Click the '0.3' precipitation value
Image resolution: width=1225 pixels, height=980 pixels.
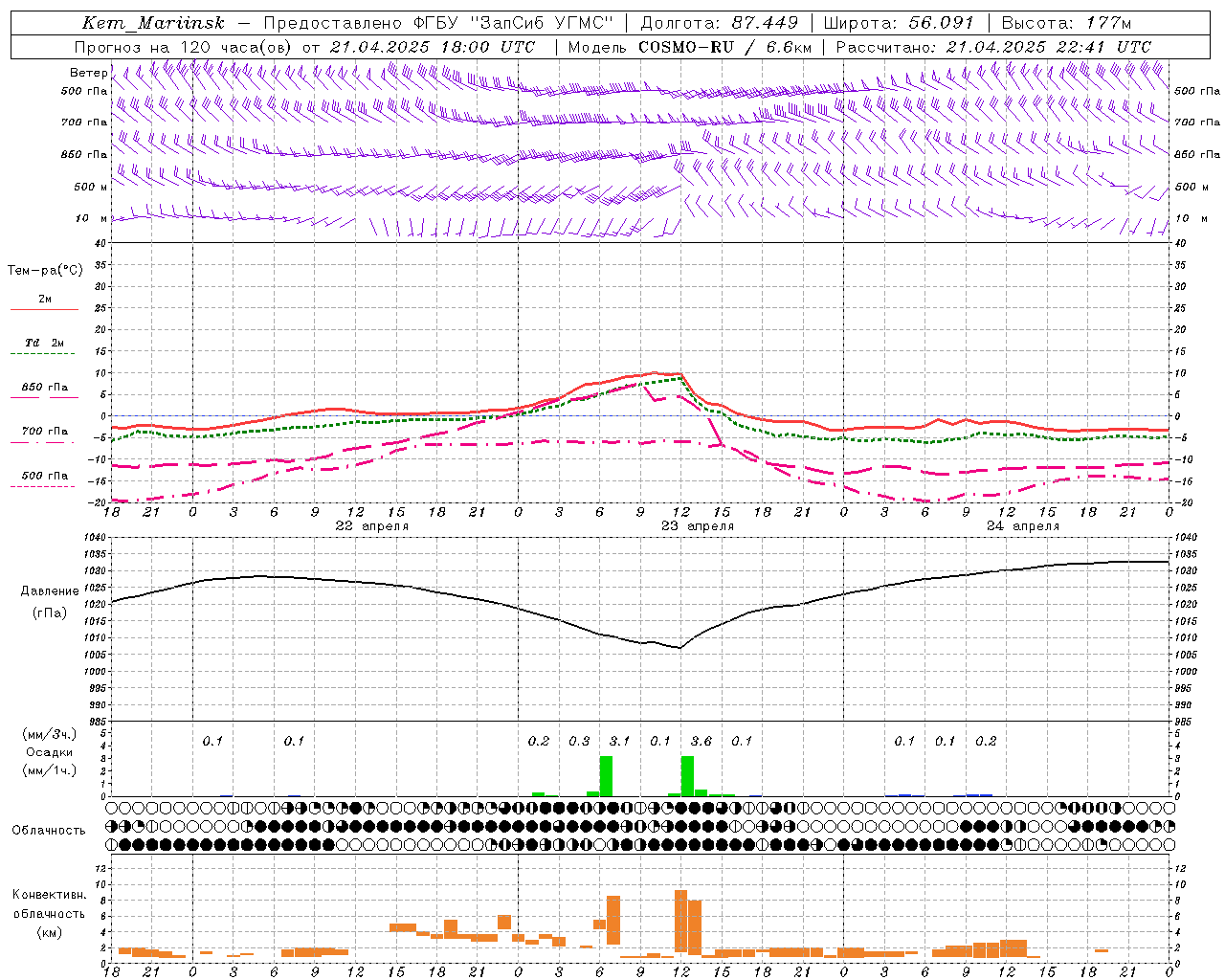579,741
